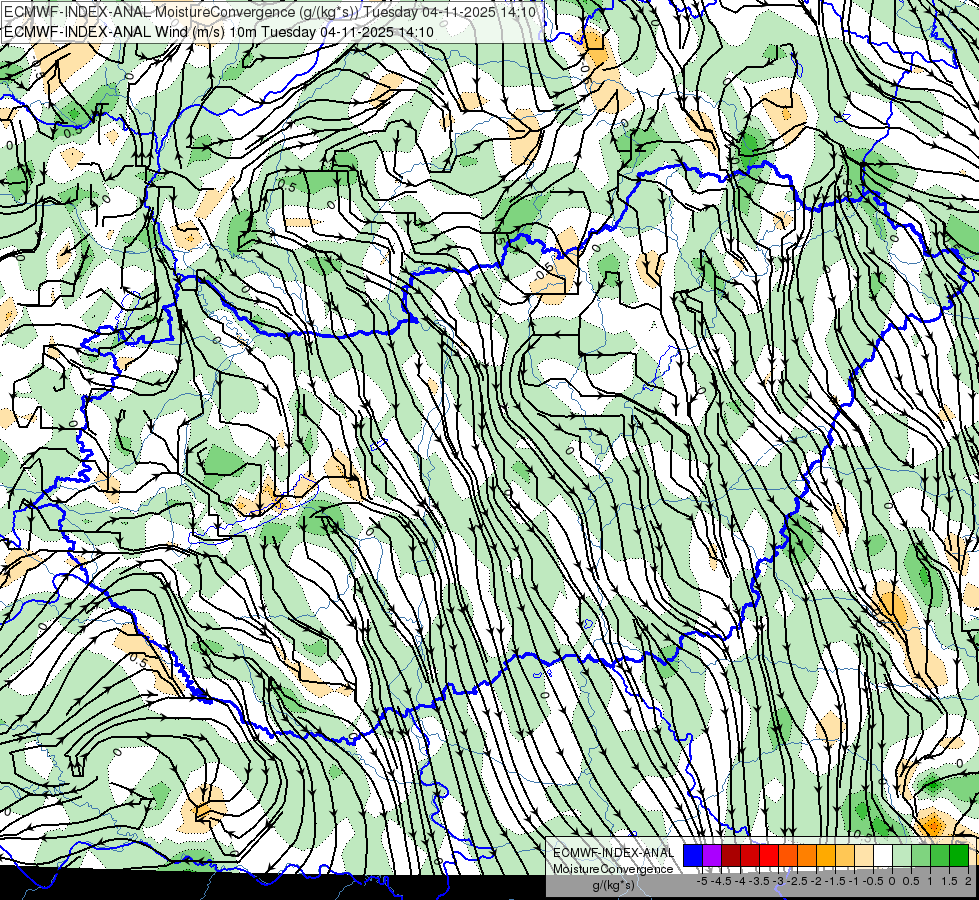Select the white legend color swatch

[883, 855]
